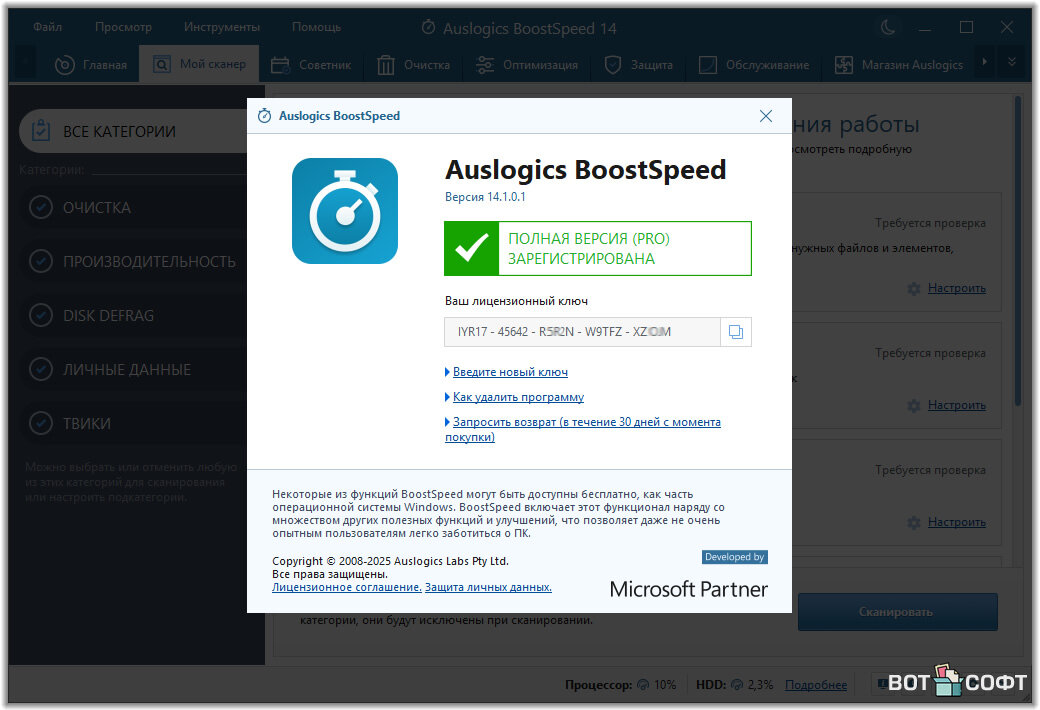Expand Как удалить программу option
The height and width of the screenshot is (710, 1040).
[518, 397]
